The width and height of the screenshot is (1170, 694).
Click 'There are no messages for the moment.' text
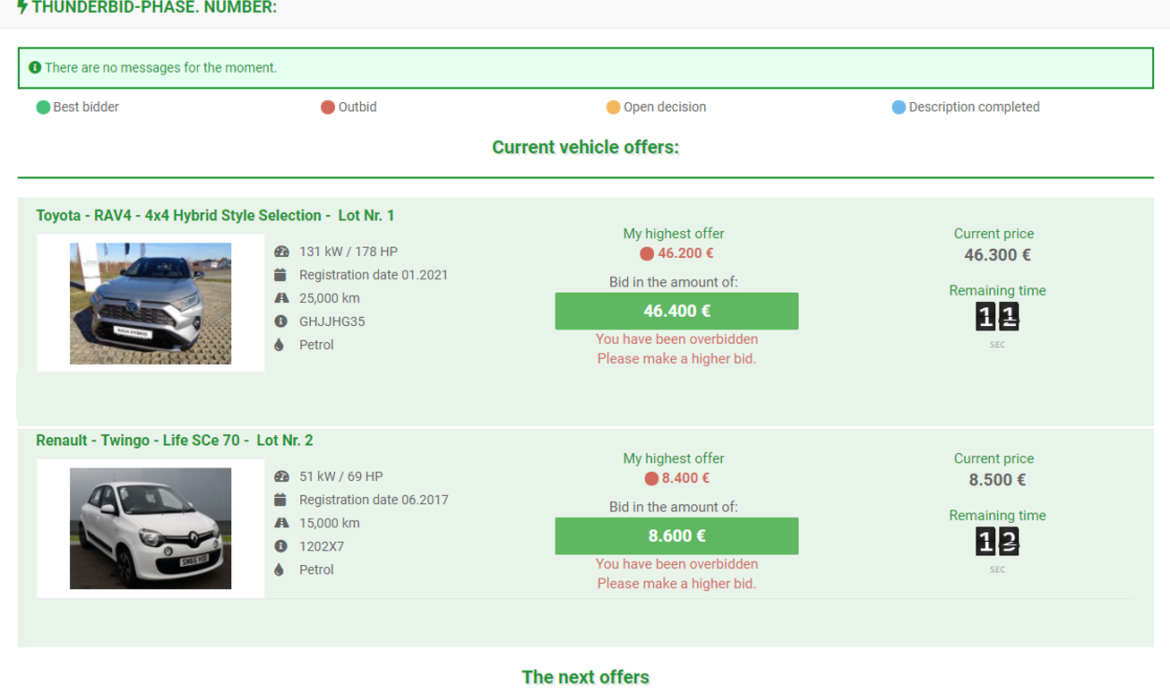tap(160, 67)
